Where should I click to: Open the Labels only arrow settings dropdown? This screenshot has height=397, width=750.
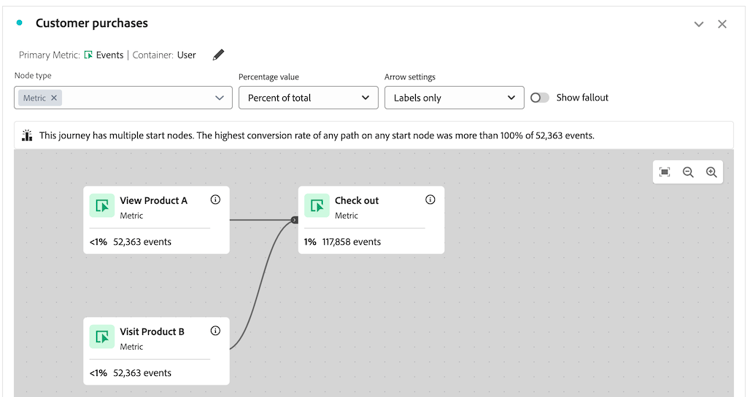pyautogui.click(x=454, y=98)
